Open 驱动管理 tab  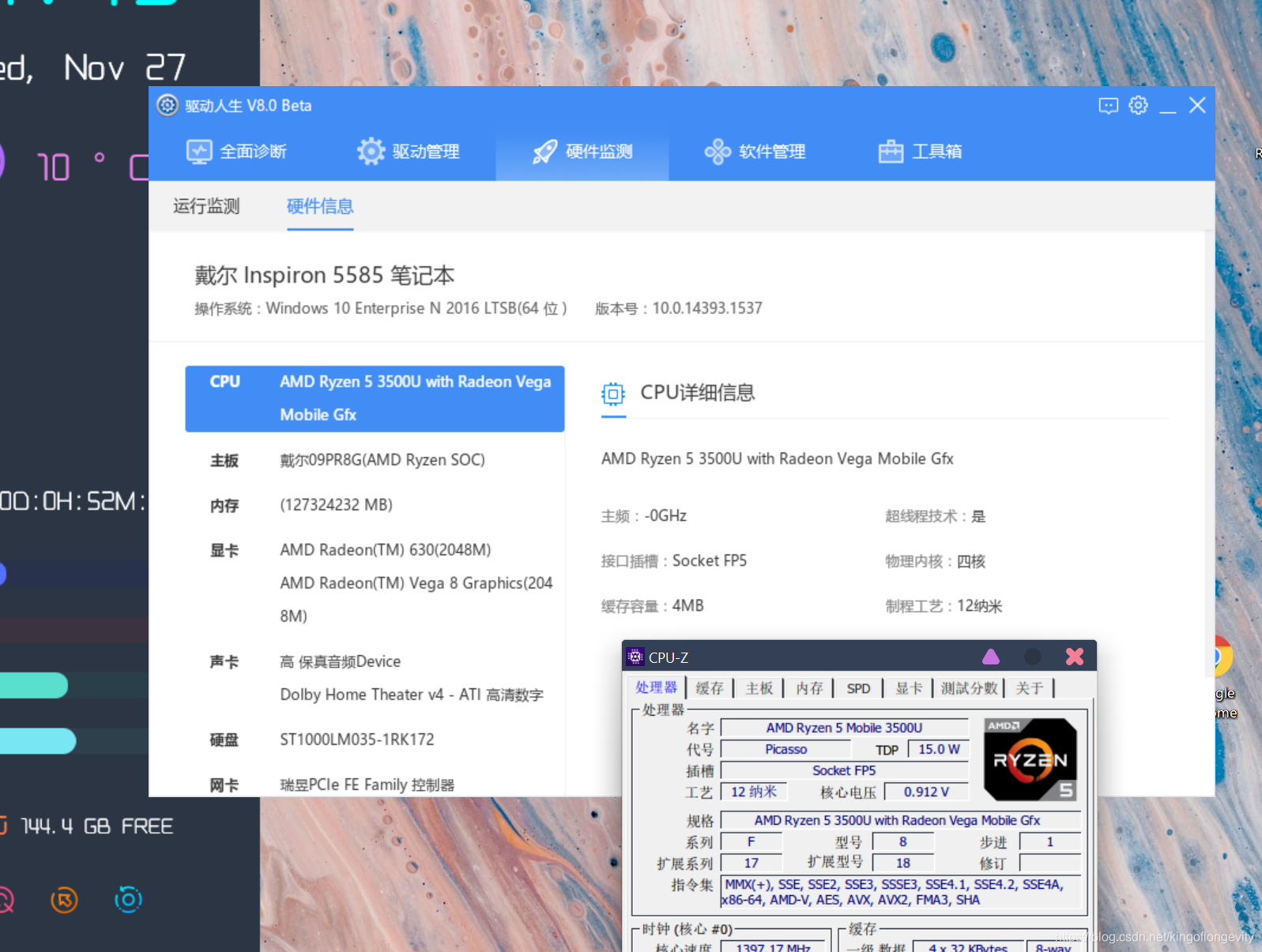click(x=408, y=151)
